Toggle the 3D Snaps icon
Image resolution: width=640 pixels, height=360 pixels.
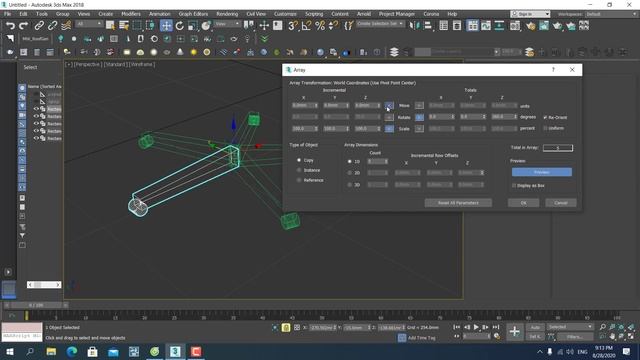(x=293, y=26)
